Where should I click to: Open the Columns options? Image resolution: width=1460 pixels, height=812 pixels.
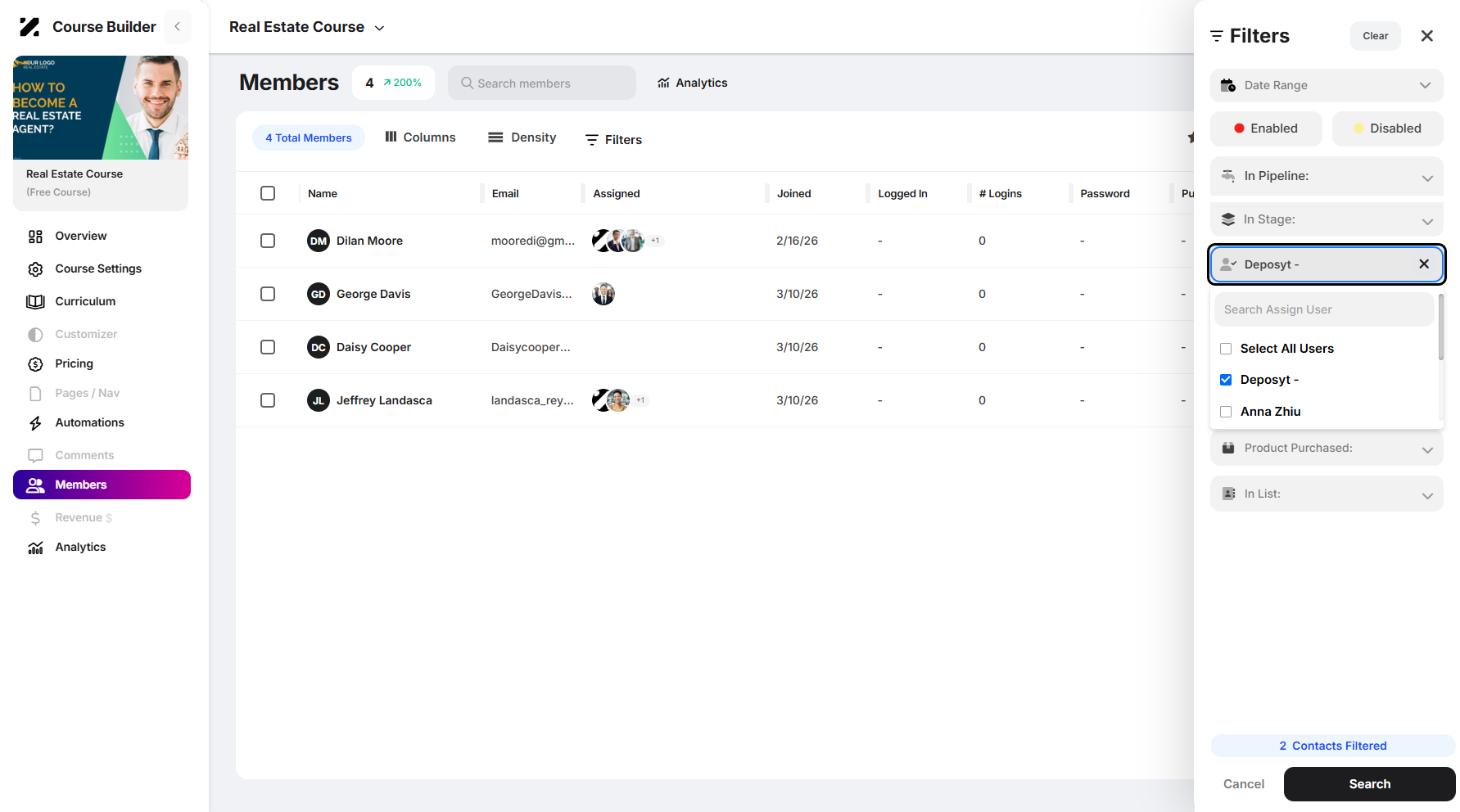point(420,138)
